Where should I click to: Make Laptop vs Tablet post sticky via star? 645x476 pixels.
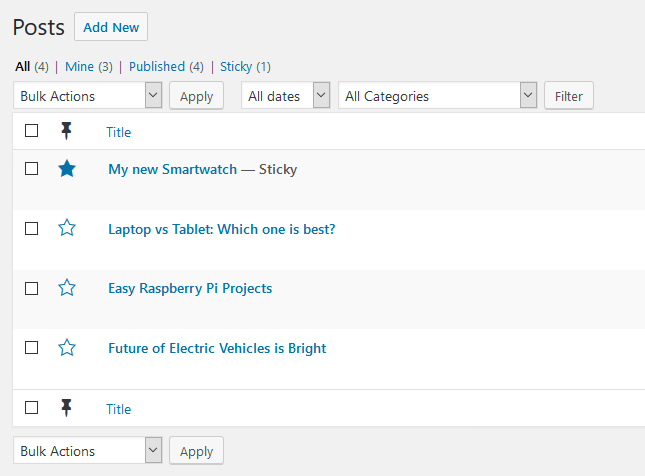(x=67, y=228)
